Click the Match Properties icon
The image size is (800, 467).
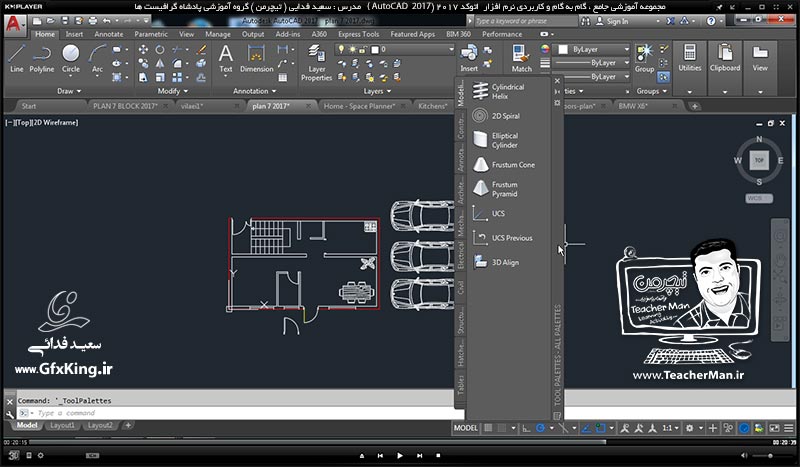(521, 58)
